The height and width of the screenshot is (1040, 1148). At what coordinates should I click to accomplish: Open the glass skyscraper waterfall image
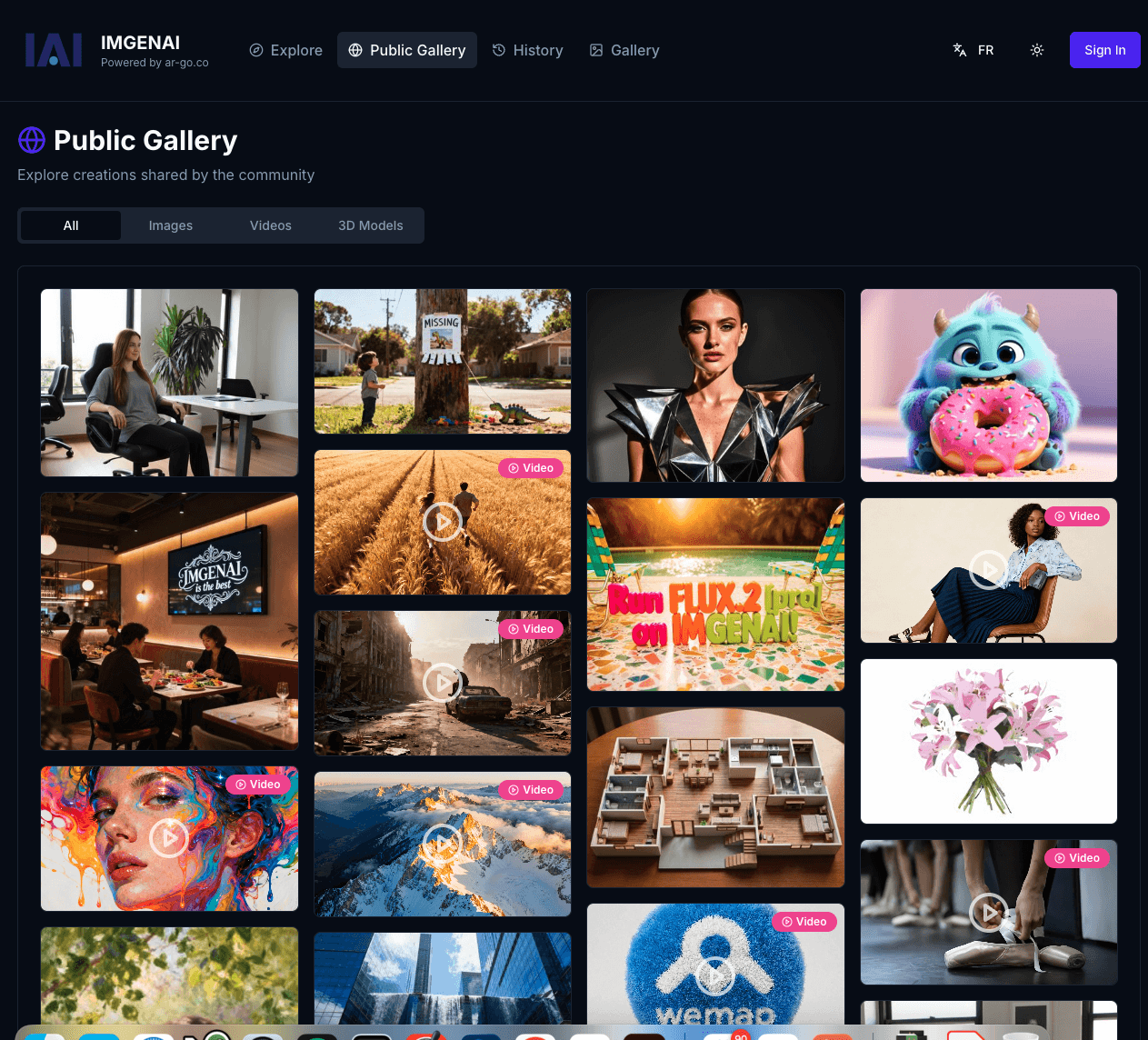(x=443, y=978)
